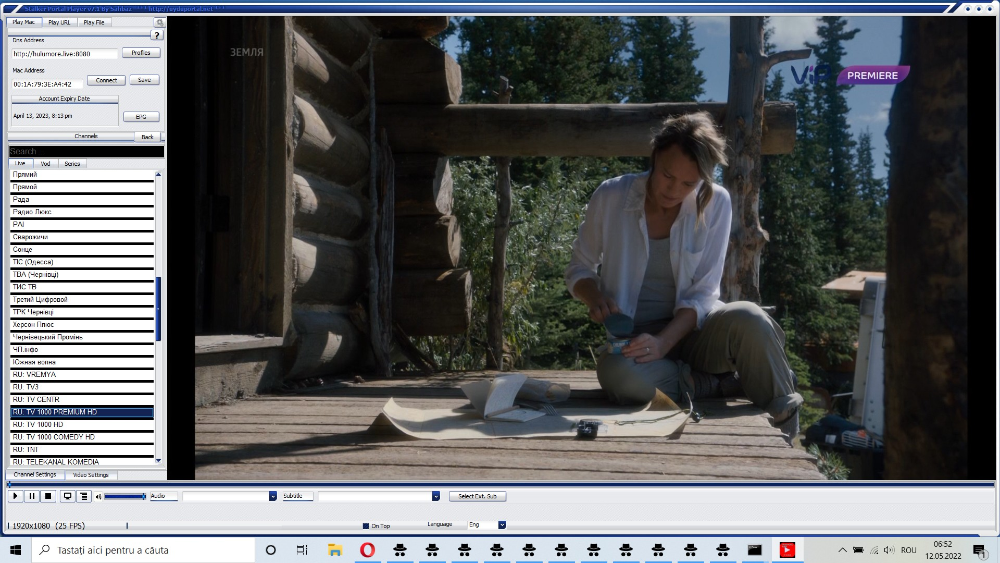Image resolution: width=1000 pixels, height=563 pixels.
Task: Open the system volume tray icon
Action: click(x=889, y=550)
